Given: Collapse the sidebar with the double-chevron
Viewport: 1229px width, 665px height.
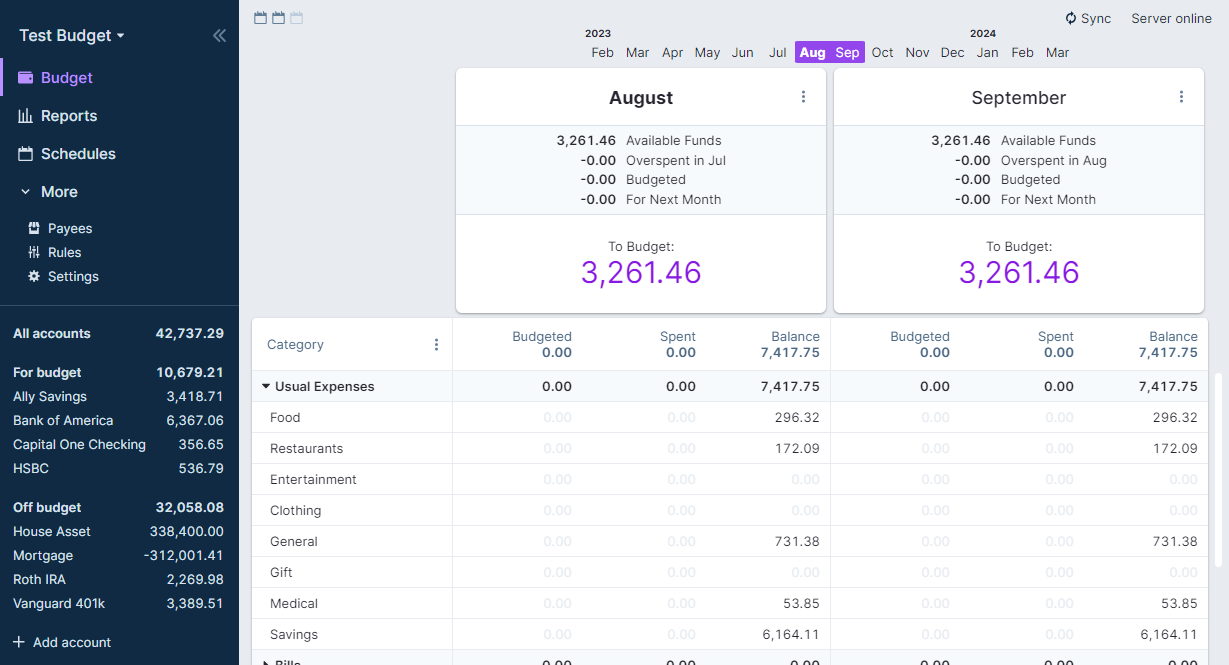Looking at the screenshot, I should 219,35.
